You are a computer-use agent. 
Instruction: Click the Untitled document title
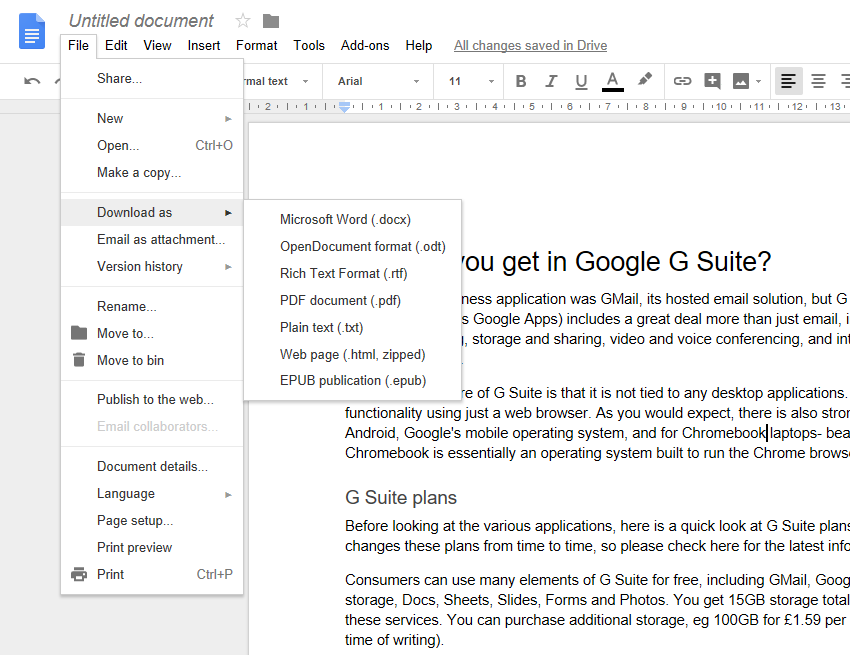[x=141, y=21]
